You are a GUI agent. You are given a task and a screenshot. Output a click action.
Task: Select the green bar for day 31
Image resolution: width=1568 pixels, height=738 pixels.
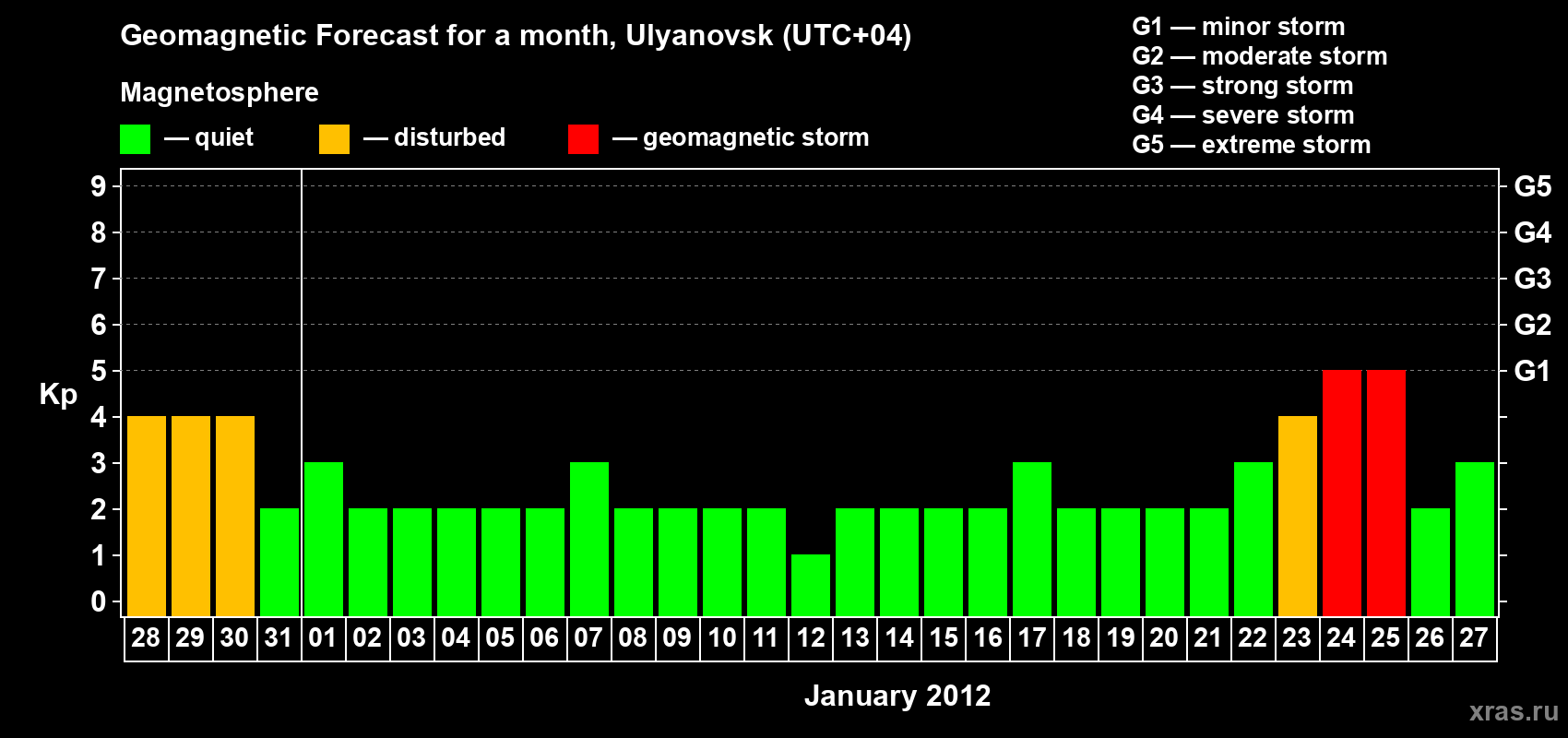coord(279,562)
